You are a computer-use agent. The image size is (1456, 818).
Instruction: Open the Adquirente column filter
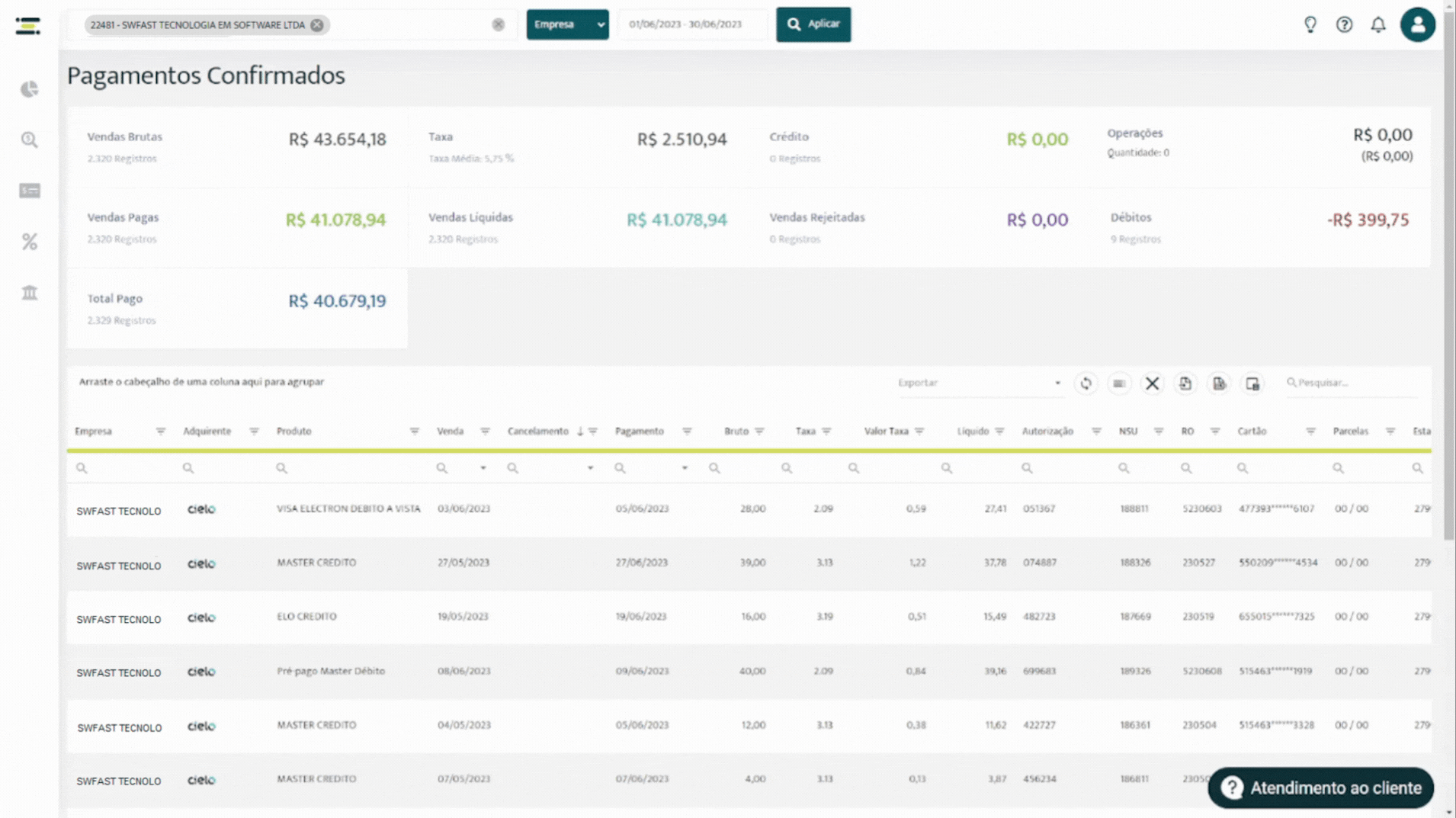(254, 431)
